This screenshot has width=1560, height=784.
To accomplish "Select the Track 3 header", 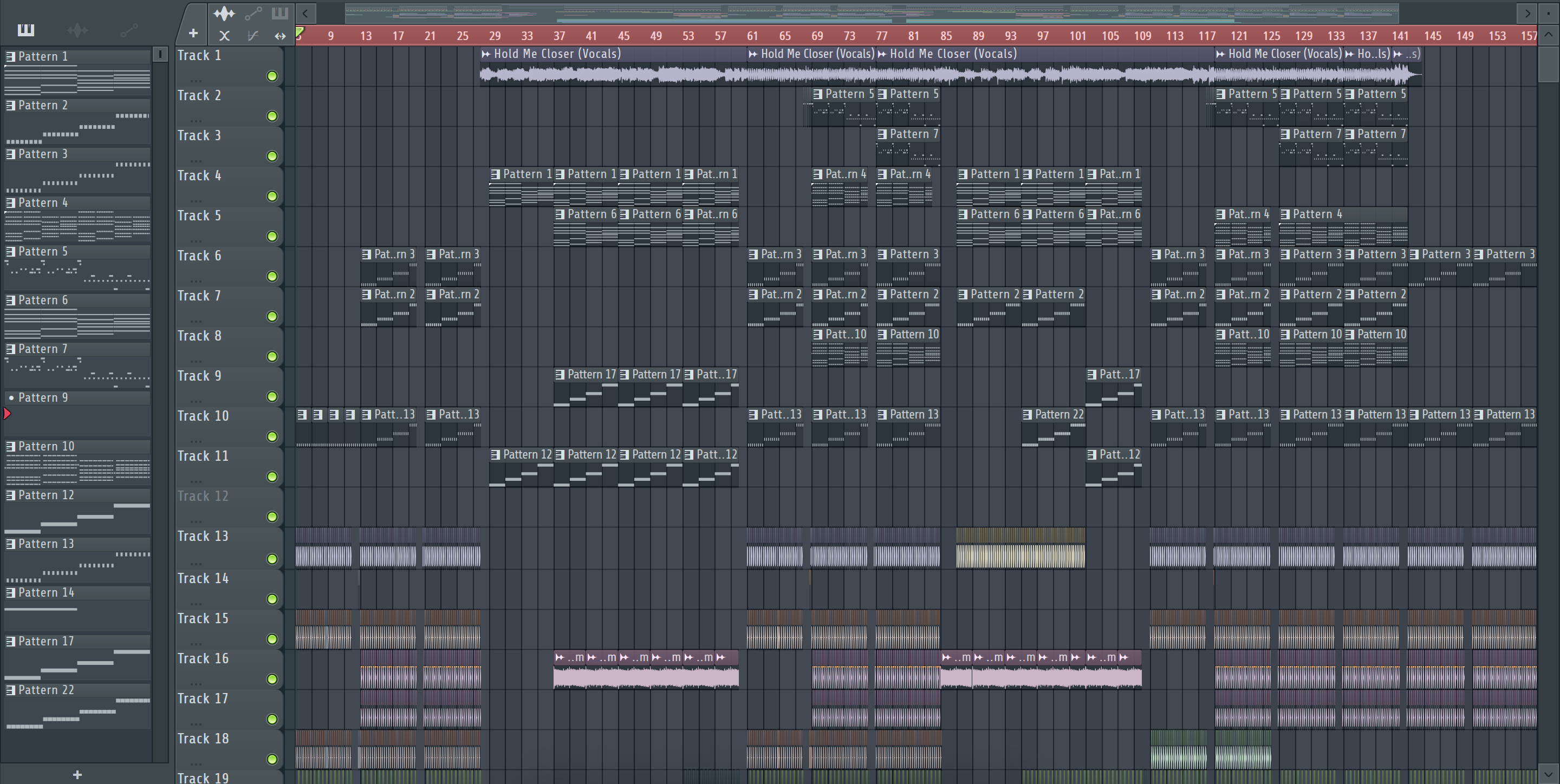I will 229,146.
